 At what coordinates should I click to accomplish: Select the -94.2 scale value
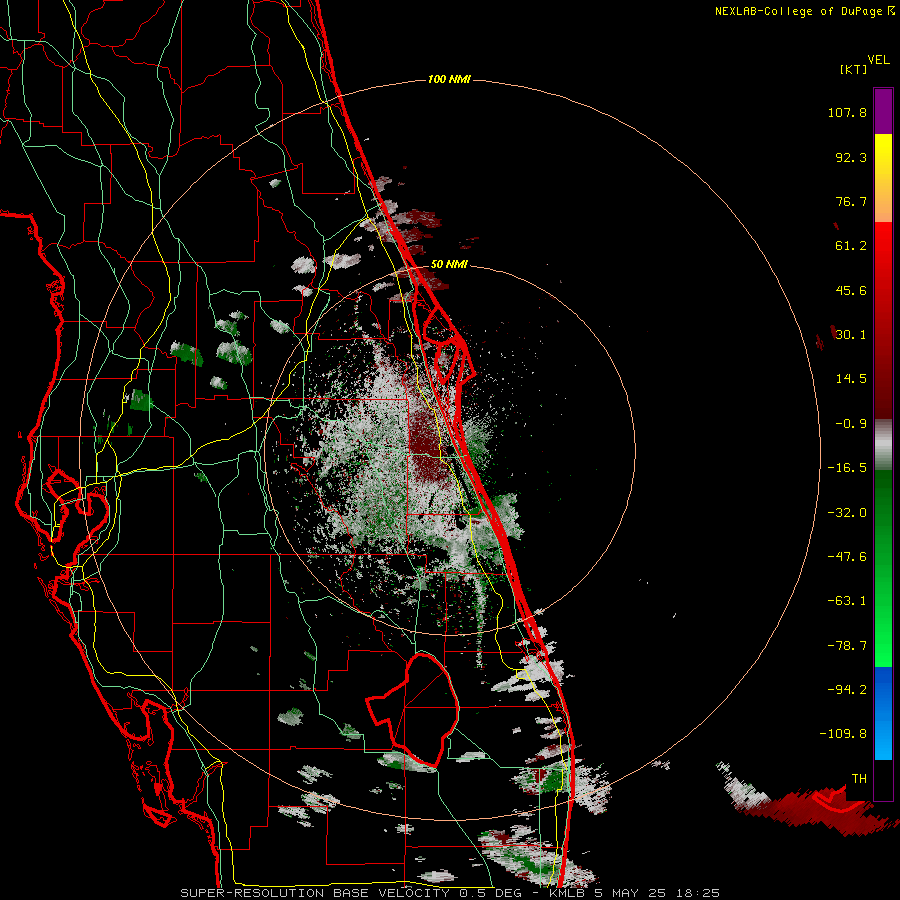(x=847, y=690)
